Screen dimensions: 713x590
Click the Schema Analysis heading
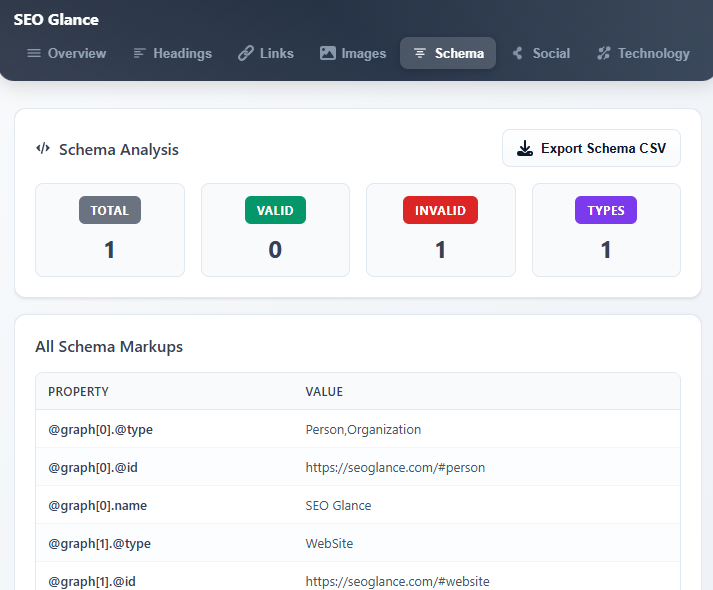(119, 150)
